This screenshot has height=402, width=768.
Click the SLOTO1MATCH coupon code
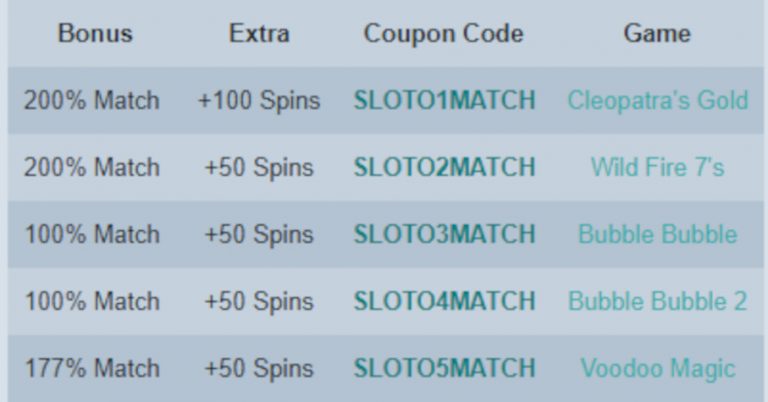[x=444, y=100]
